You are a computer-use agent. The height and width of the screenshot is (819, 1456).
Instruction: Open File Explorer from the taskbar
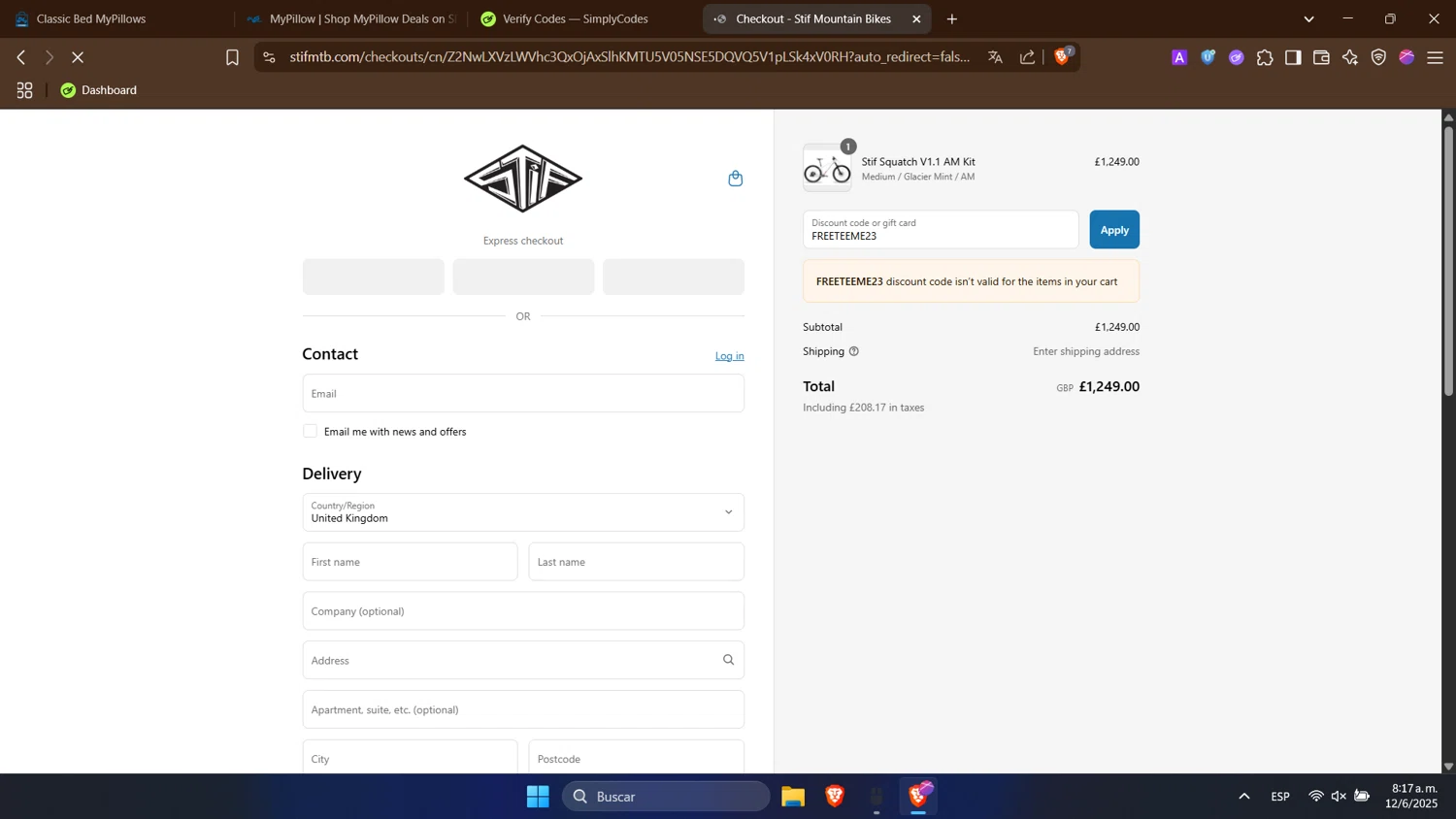tap(793, 797)
